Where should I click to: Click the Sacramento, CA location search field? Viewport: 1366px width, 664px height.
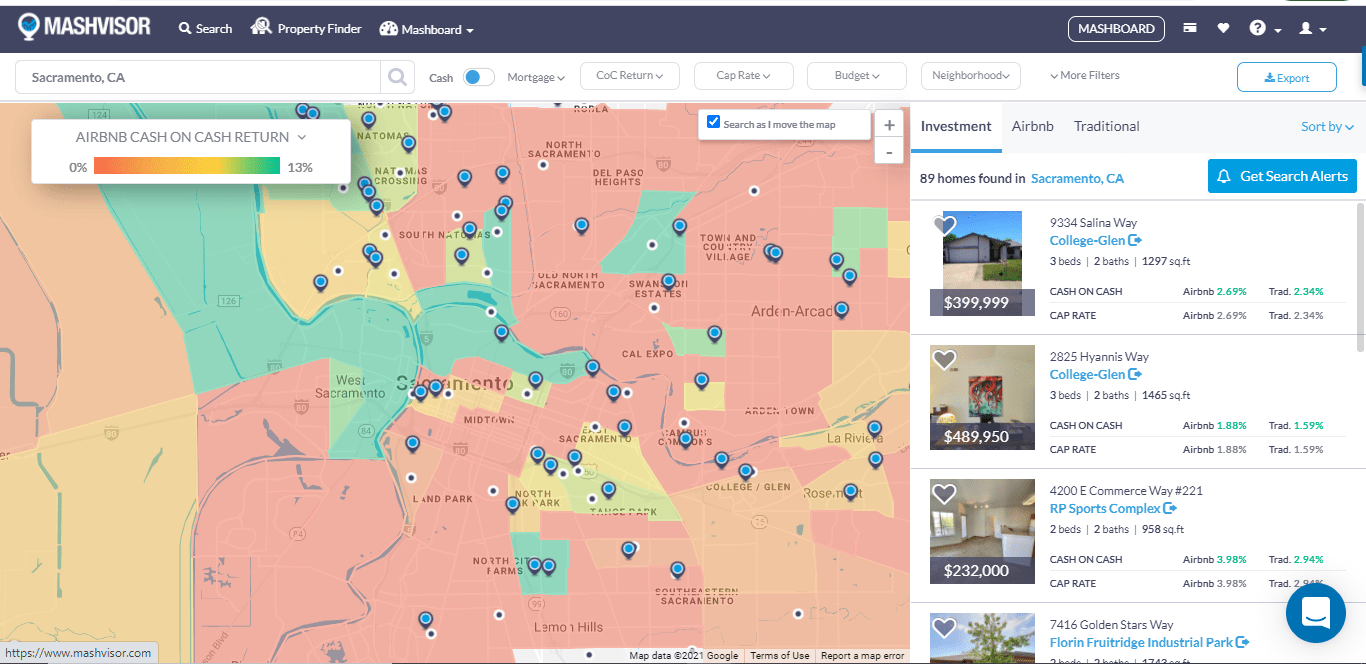pos(200,77)
